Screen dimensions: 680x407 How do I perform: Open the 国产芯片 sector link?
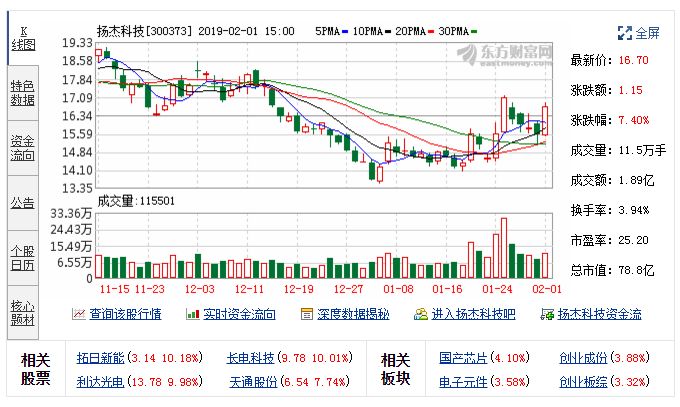pyautogui.click(x=463, y=358)
